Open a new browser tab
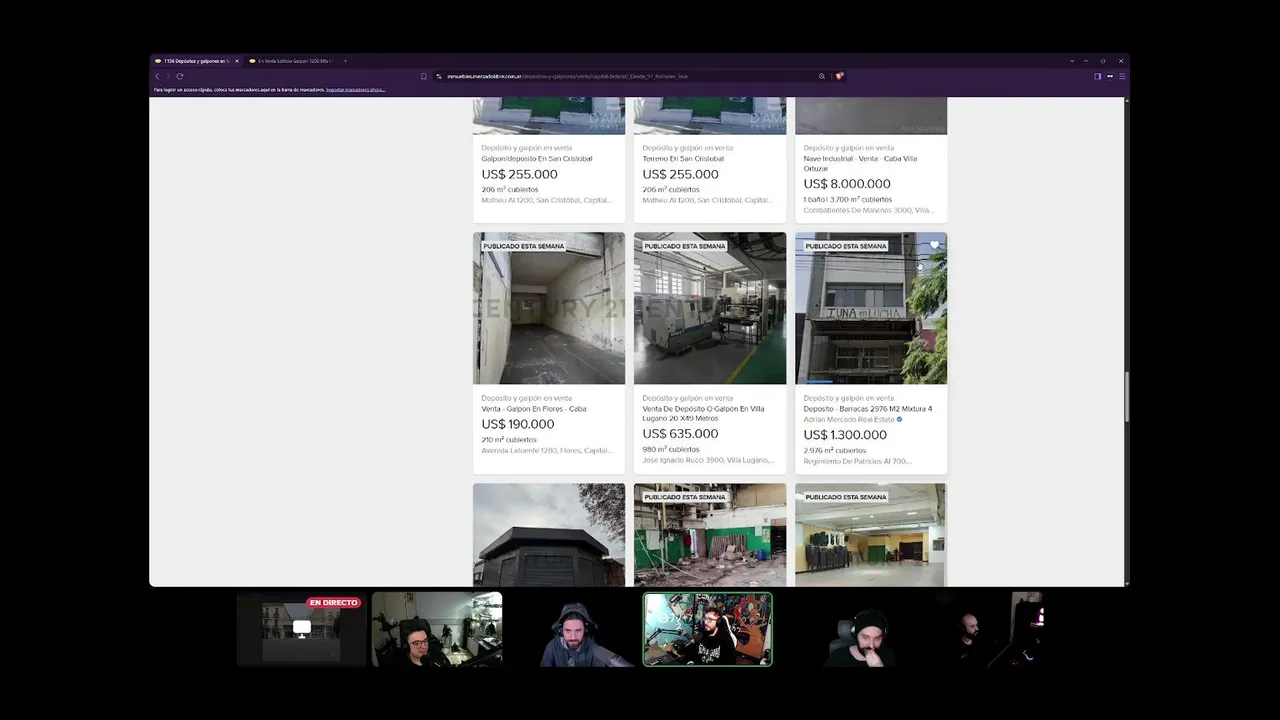Viewport: 1280px width, 720px height. (x=345, y=61)
